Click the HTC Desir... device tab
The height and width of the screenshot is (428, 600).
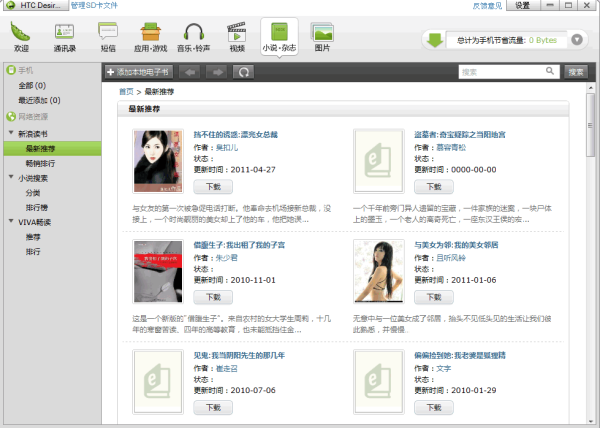36,5
